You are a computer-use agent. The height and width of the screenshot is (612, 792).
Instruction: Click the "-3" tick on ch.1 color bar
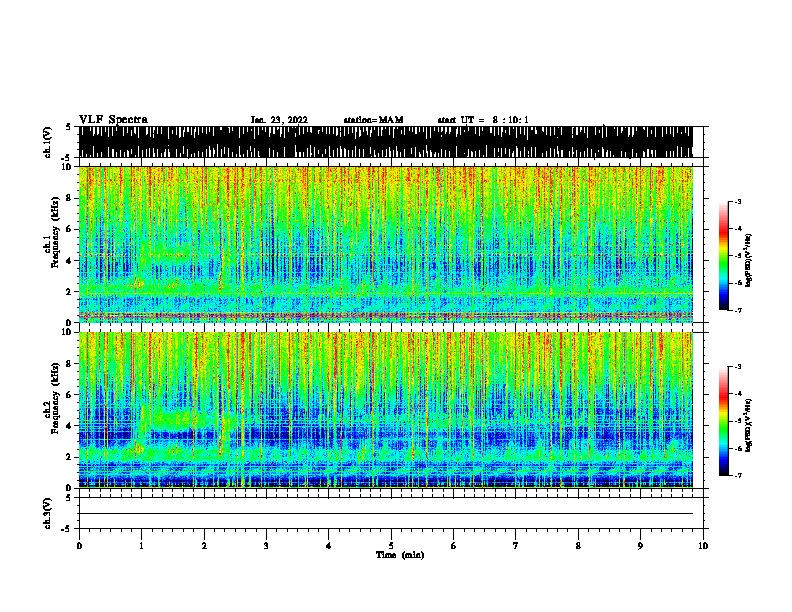pos(738,201)
